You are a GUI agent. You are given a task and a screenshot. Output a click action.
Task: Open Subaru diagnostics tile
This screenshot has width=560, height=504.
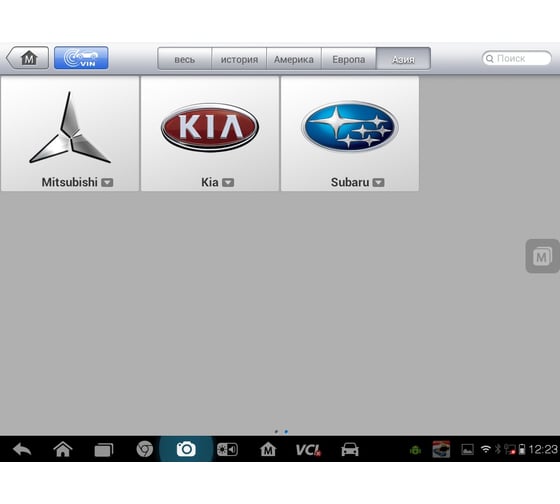tap(350, 134)
